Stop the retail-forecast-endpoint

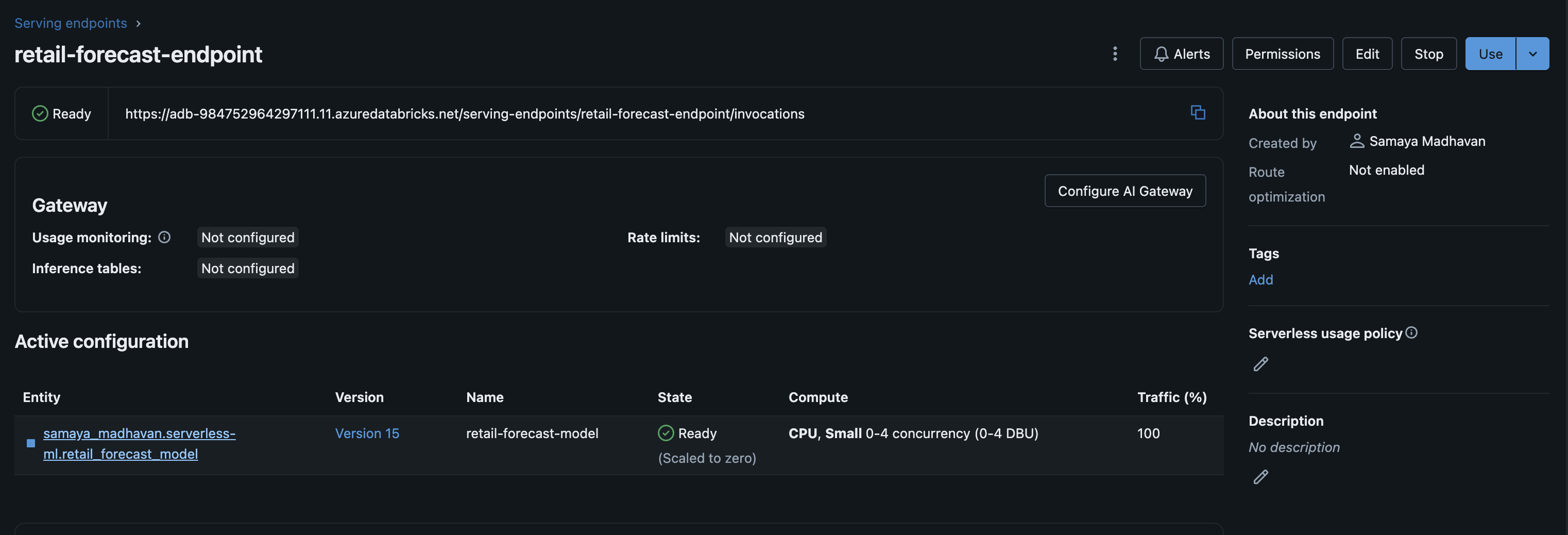pos(1428,54)
